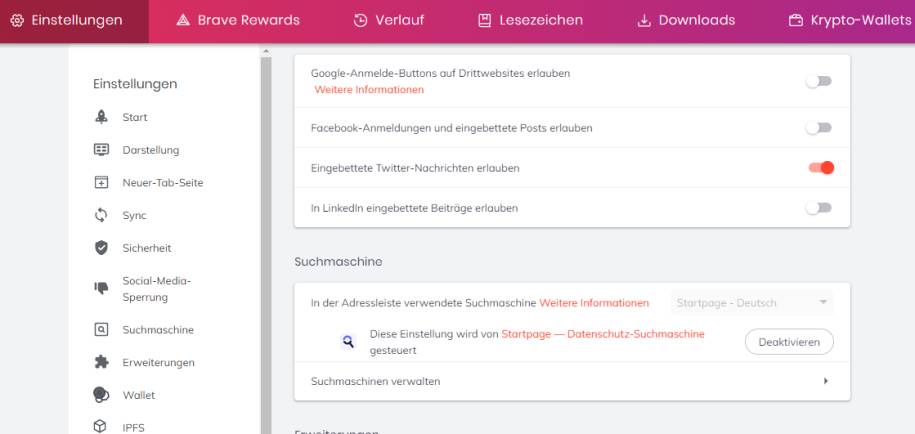Enable LinkedIn eingebettete Beiträge toggle
The image size is (915, 434).
(819, 208)
